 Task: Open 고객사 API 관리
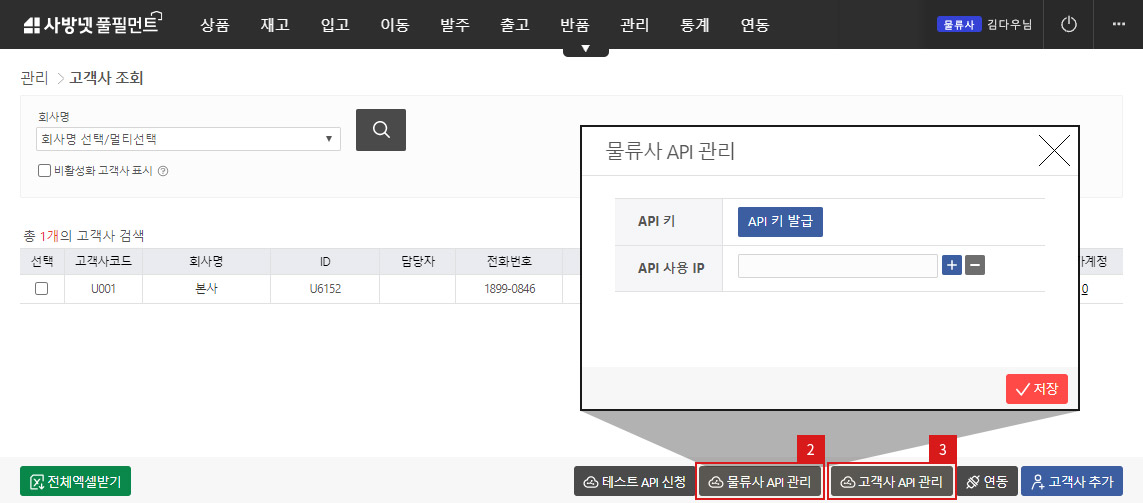pyautogui.click(x=892, y=481)
